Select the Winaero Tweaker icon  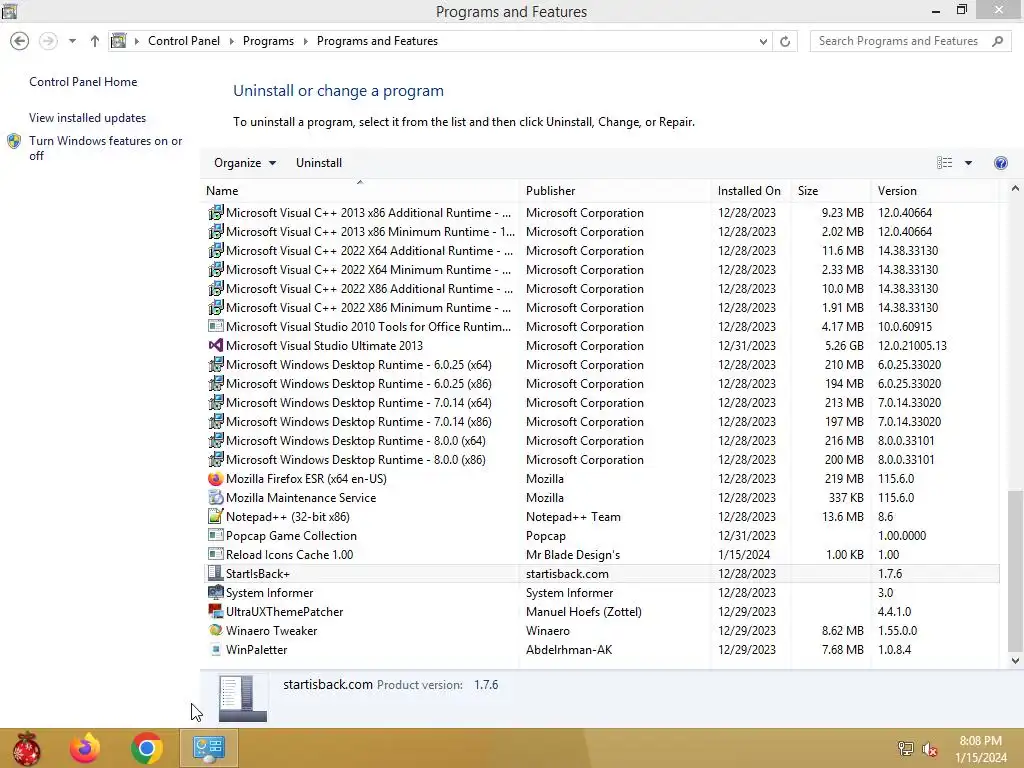[216, 630]
